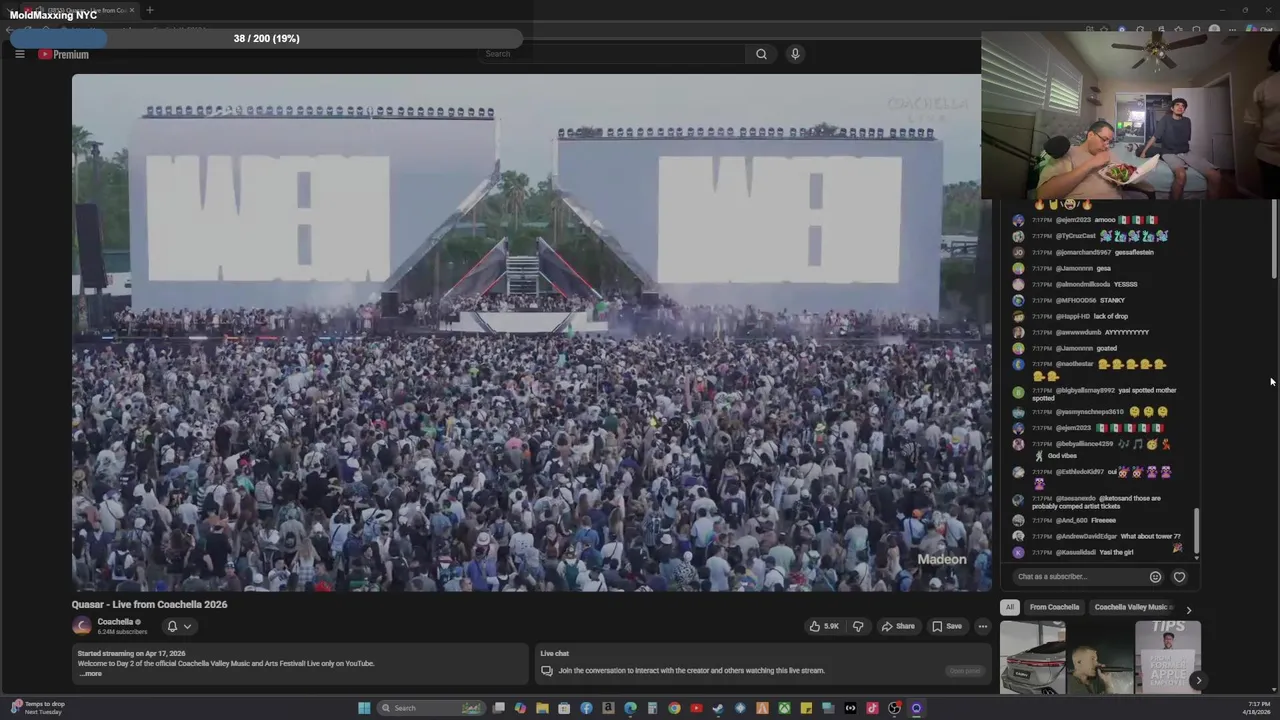Open YouTube app from the taskbar
1280x720 pixels.
coord(696,708)
